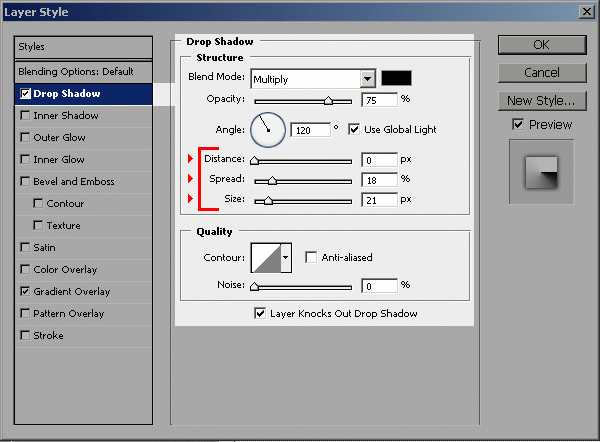Open the Bevel and Emboss settings
The width and height of the screenshot is (600, 442).
click(73, 181)
